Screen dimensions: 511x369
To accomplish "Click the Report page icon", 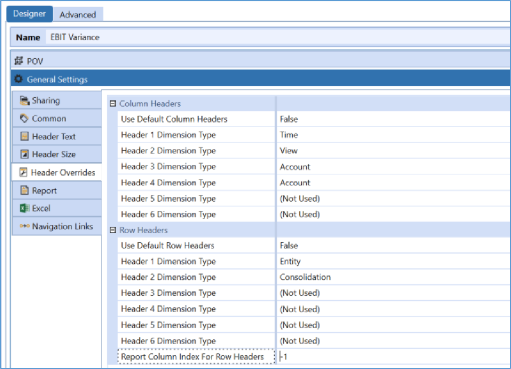I will pyautogui.click(x=24, y=190).
